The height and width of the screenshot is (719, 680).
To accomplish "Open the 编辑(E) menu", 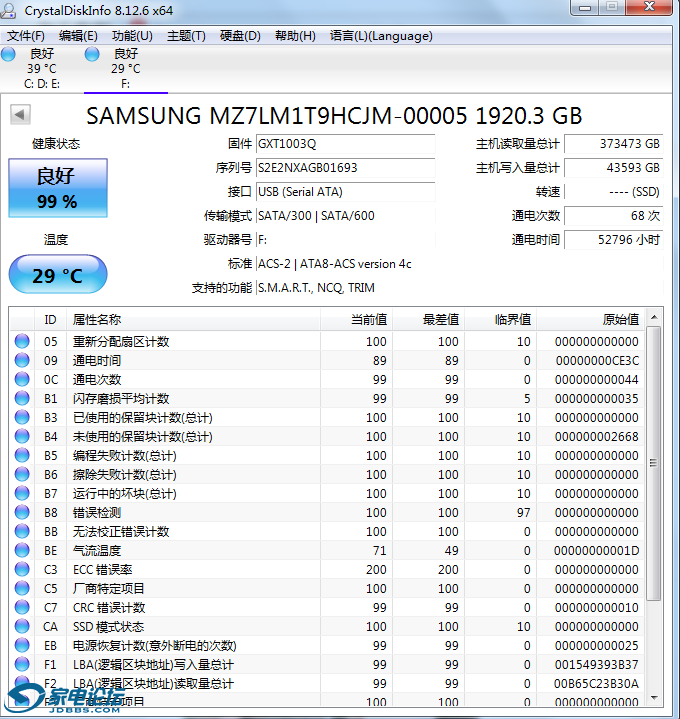I will click(78, 36).
